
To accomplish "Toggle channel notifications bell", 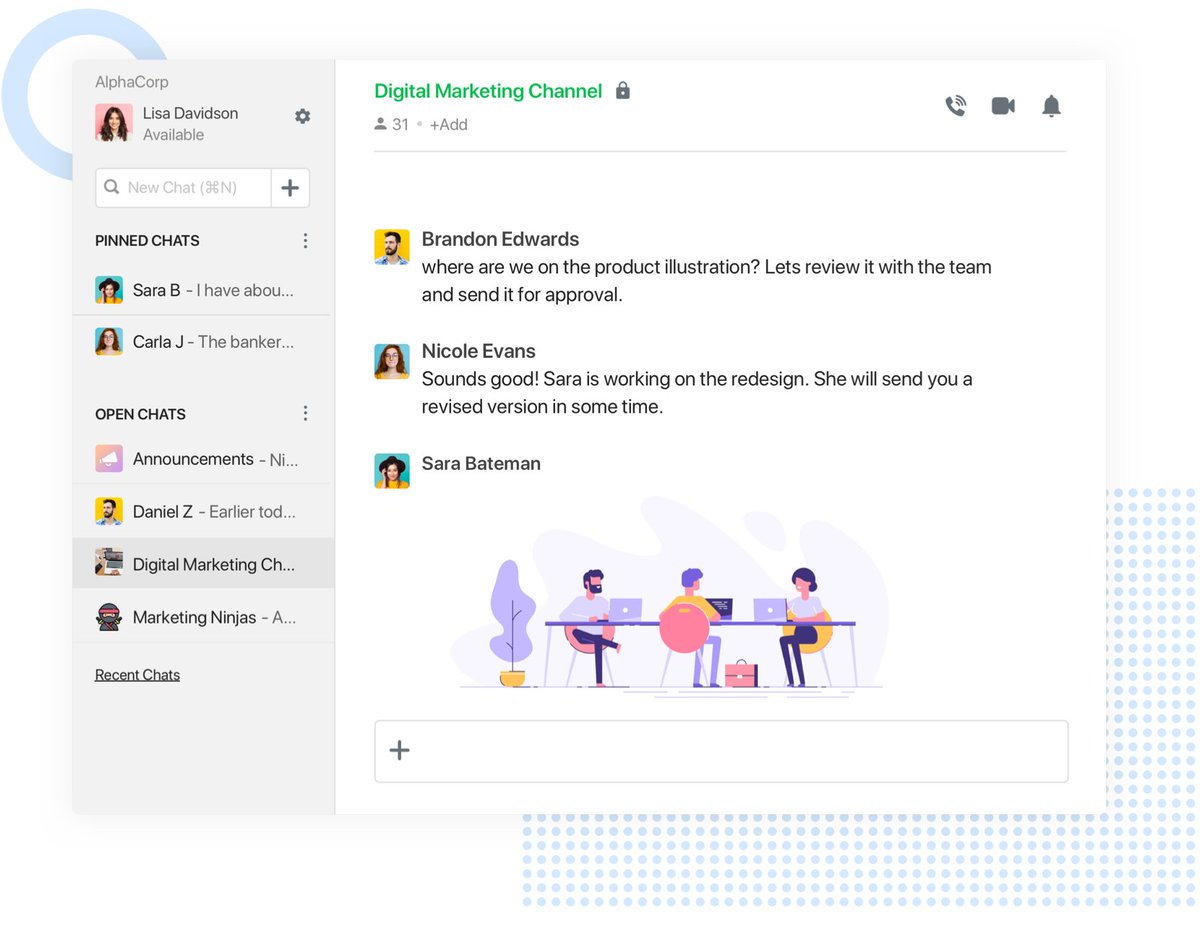I will [x=1051, y=106].
